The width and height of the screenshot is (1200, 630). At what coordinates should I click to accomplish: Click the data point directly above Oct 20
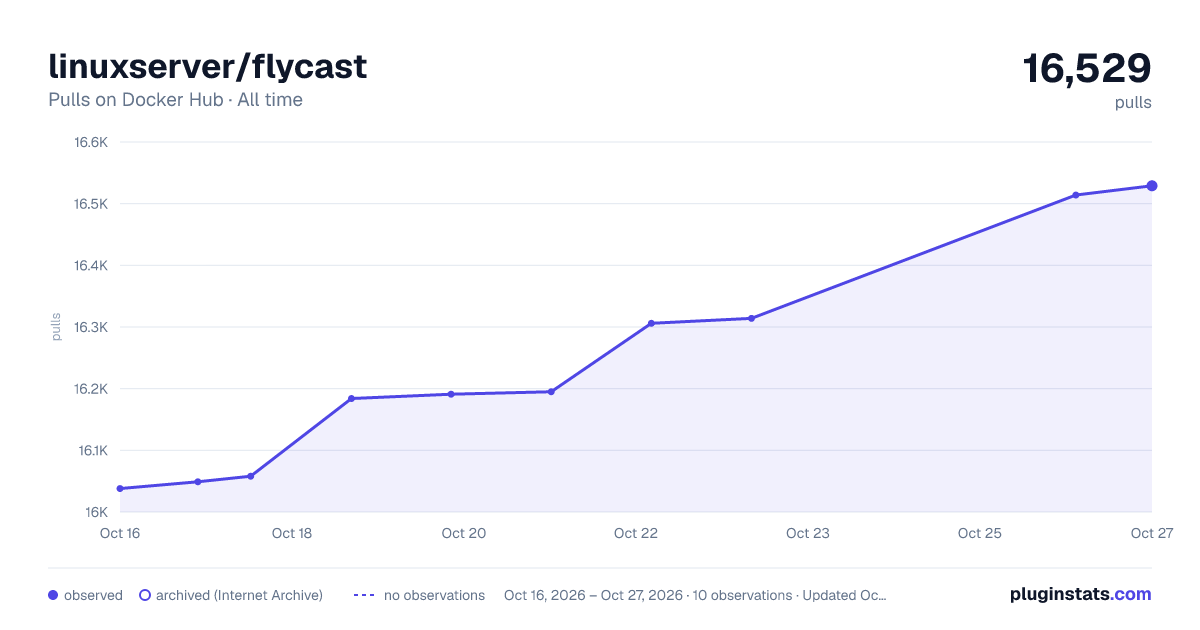pos(451,394)
